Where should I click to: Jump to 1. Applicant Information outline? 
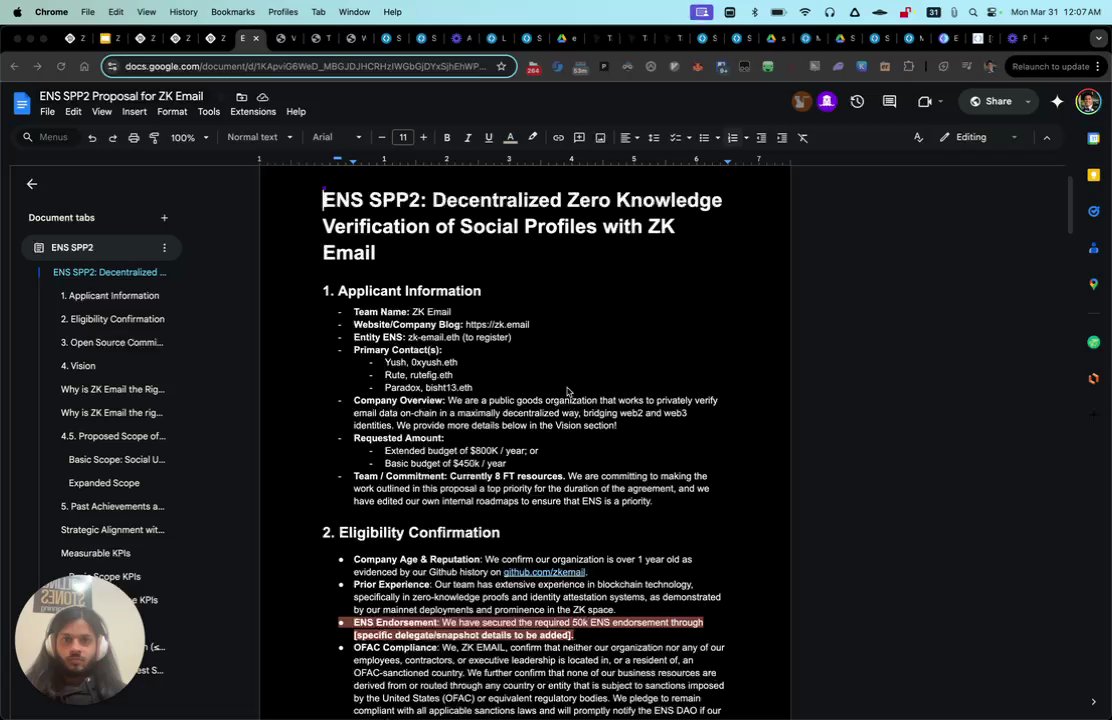pos(110,295)
